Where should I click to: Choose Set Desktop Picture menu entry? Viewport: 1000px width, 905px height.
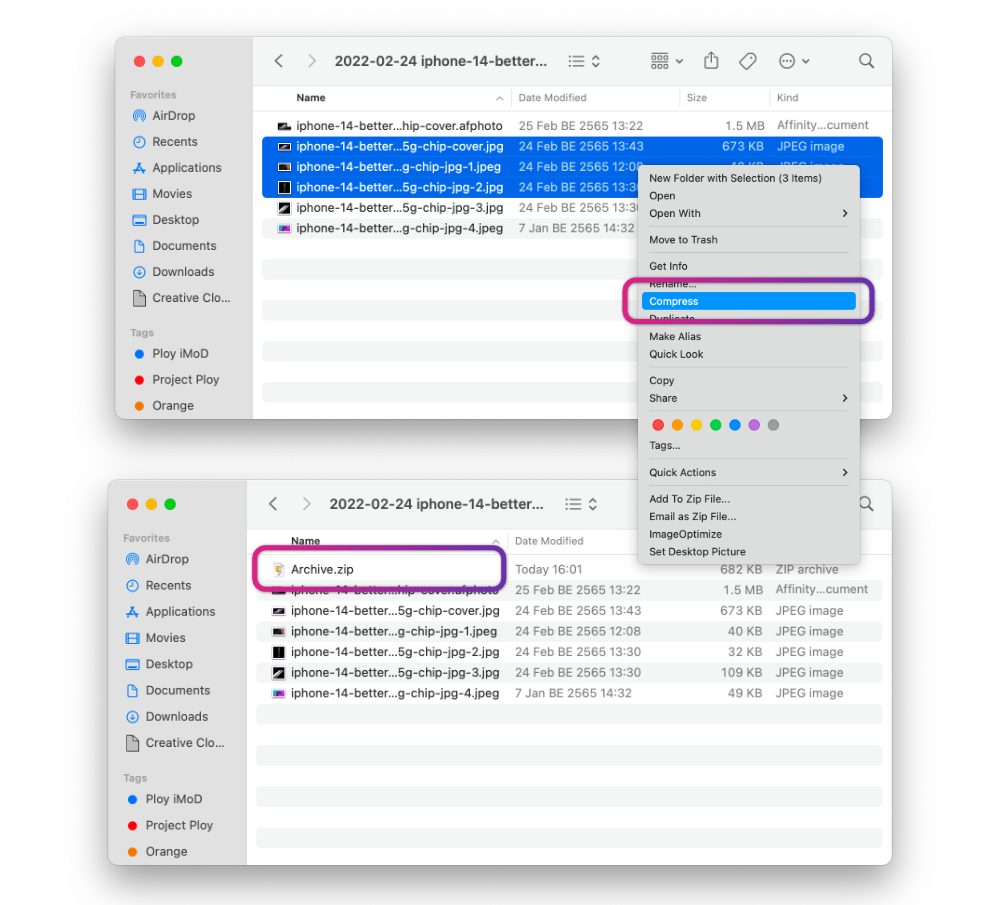coord(697,552)
